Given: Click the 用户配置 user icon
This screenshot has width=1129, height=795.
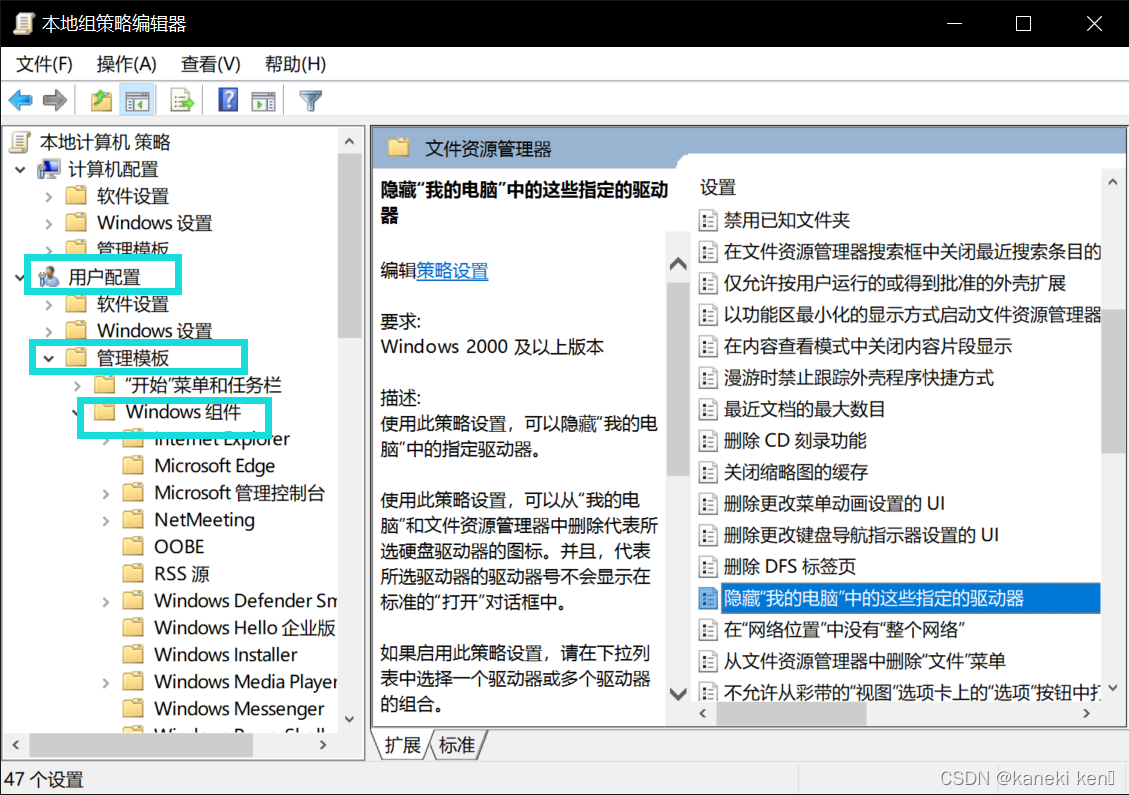Looking at the screenshot, I should point(49,277).
